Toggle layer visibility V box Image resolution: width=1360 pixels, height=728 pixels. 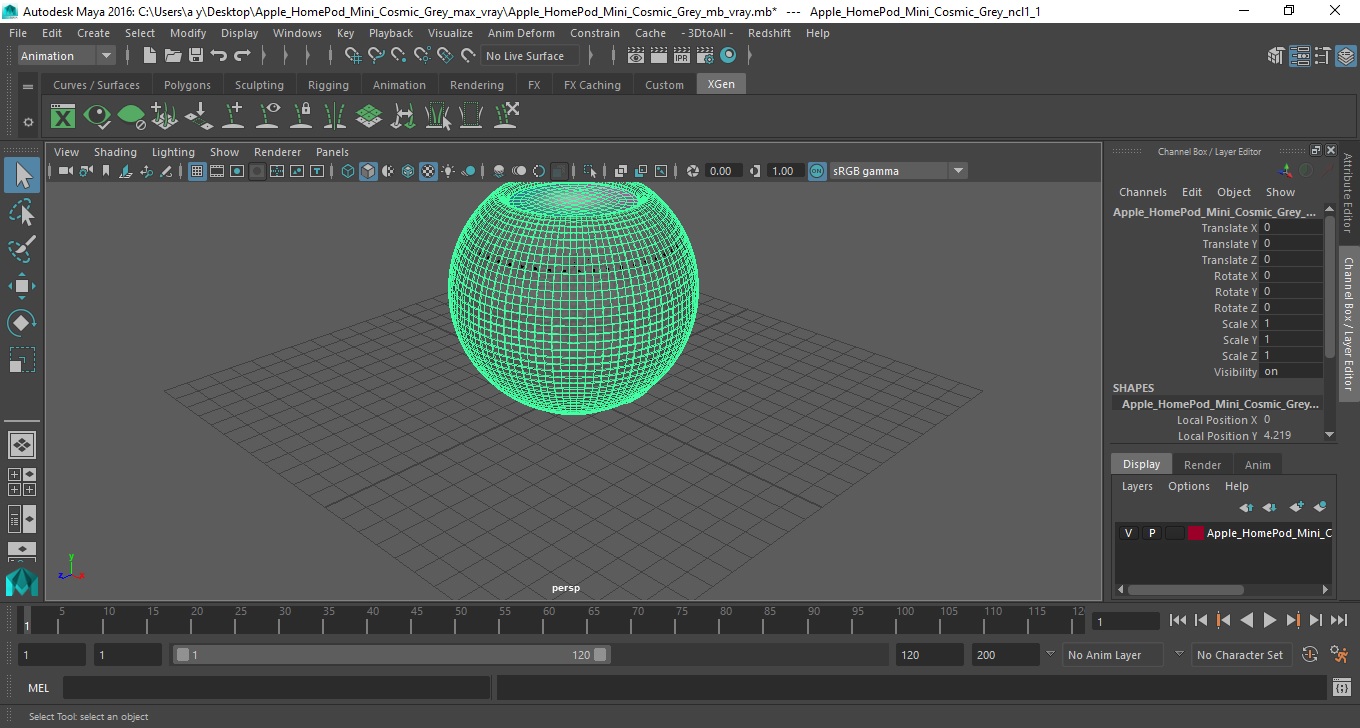[x=1128, y=533]
